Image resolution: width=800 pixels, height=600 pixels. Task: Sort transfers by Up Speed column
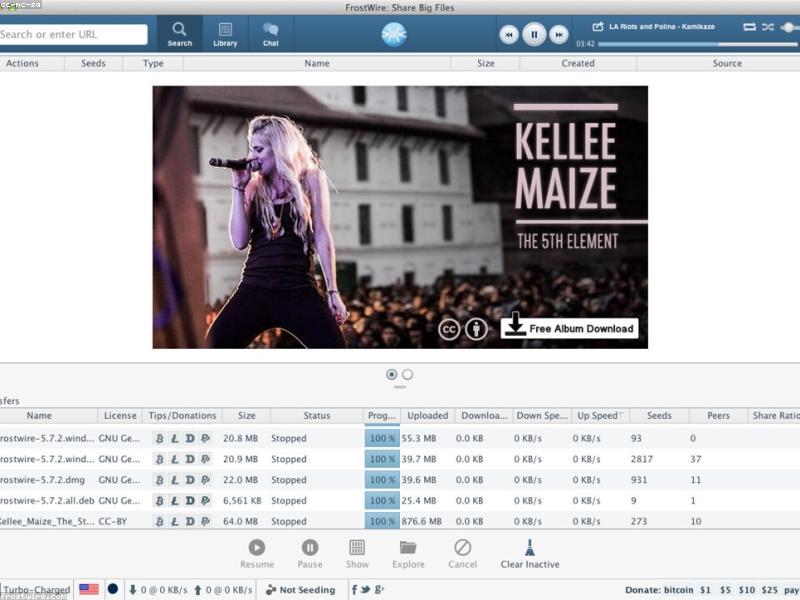tap(600, 415)
